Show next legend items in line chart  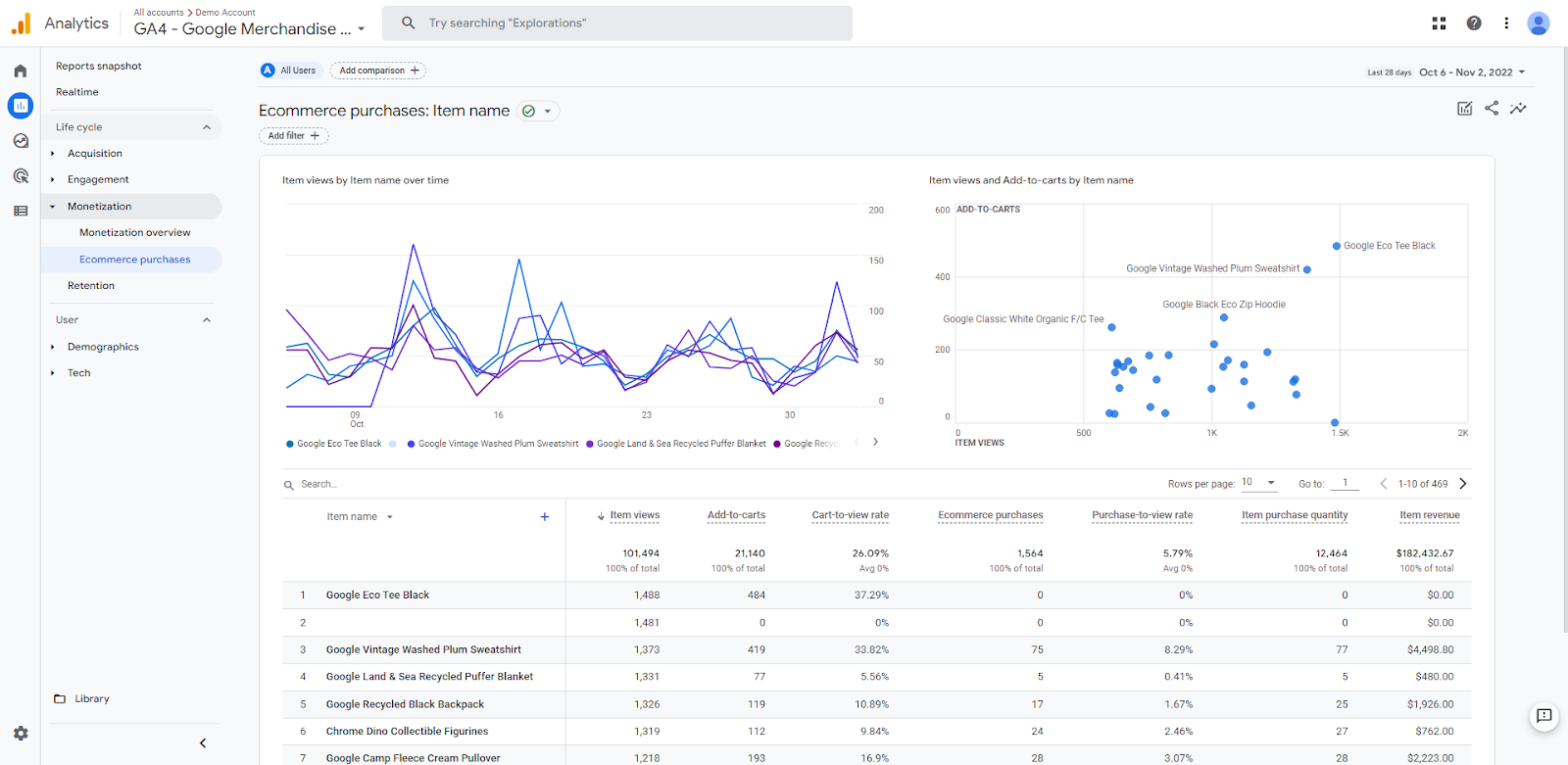[x=875, y=442]
